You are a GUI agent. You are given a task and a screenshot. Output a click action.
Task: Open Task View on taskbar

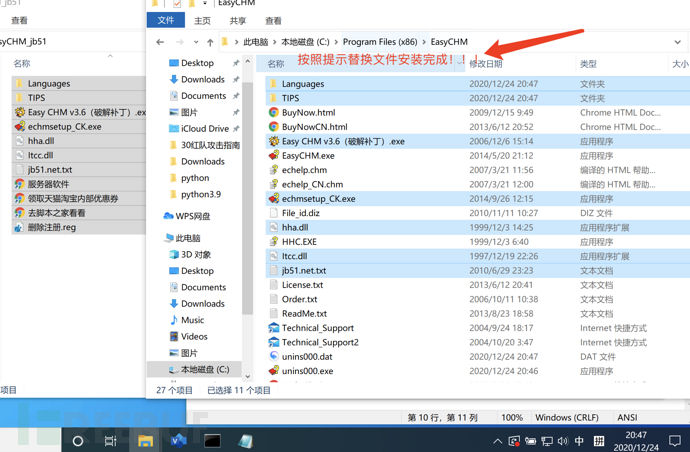click(110, 441)
